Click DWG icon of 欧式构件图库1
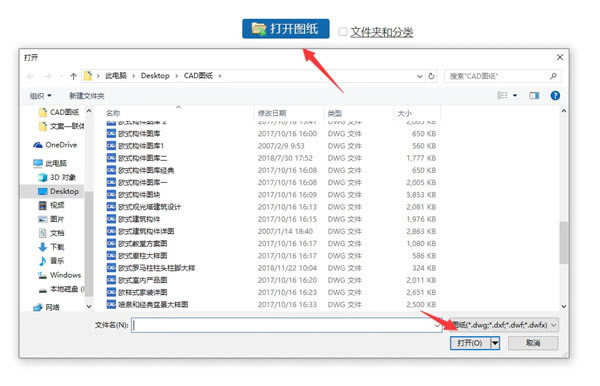This screenshot has height=386, width=600. coord(111,146)
